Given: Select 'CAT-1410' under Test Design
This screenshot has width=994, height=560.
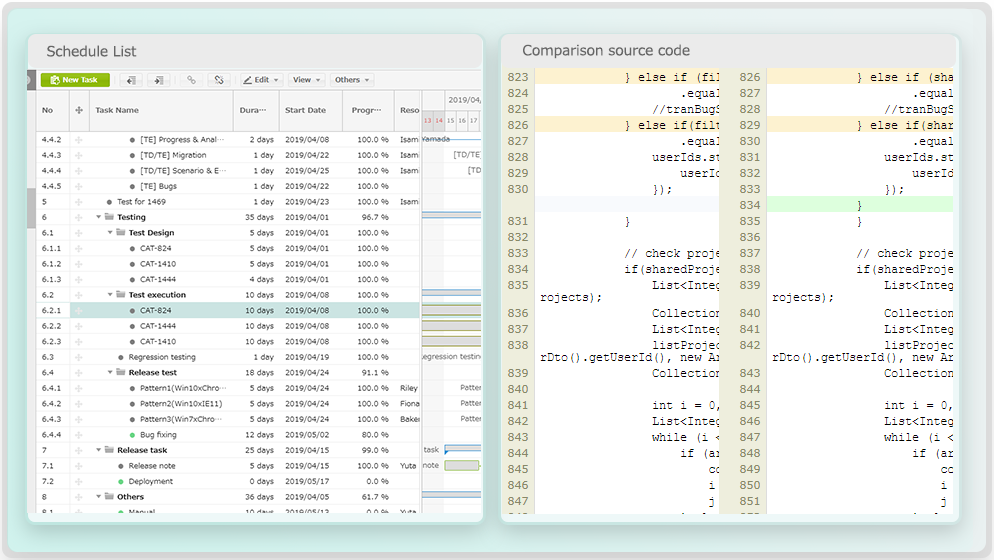Looking at the screenshot, I should (x=158, y=264).
